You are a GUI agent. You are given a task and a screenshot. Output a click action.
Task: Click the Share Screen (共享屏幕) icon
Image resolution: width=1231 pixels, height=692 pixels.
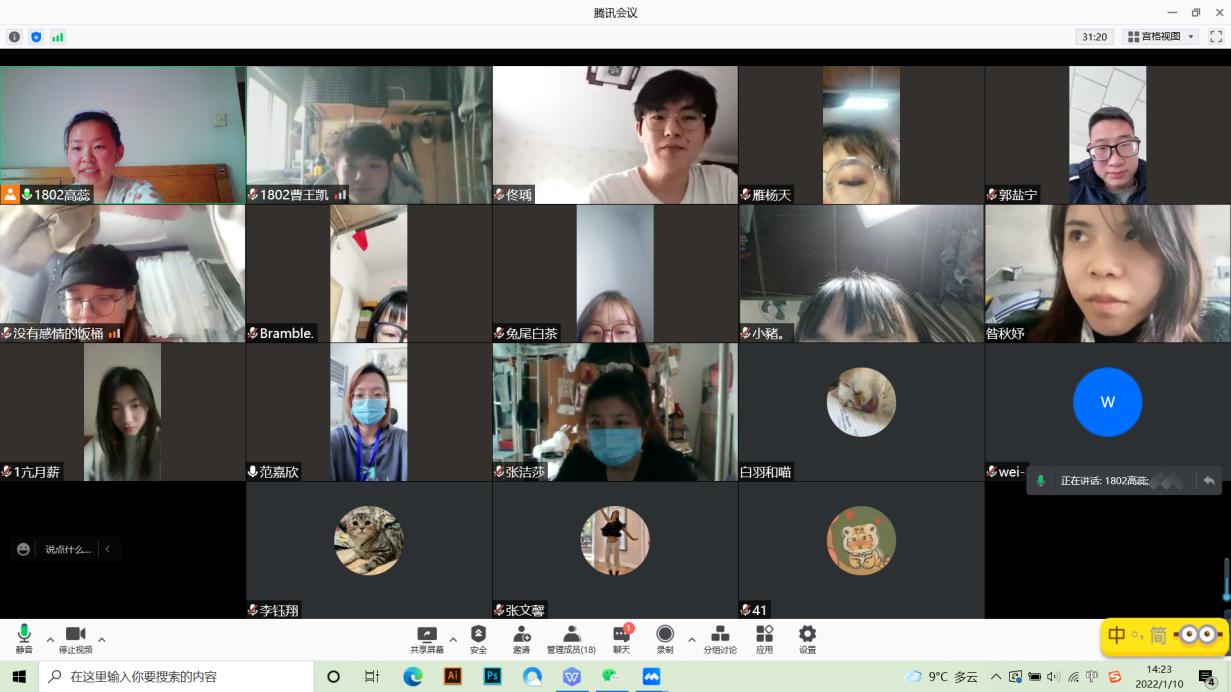click(427, 635)
